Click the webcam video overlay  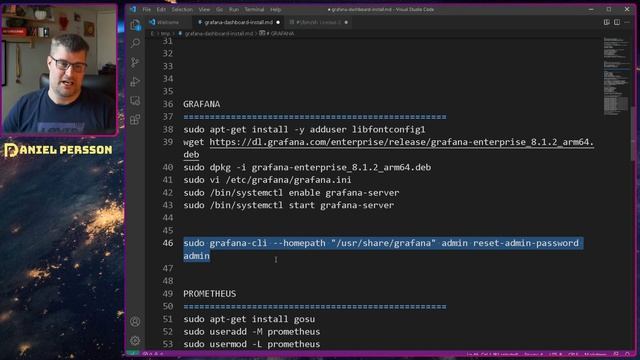coord(60,69)
